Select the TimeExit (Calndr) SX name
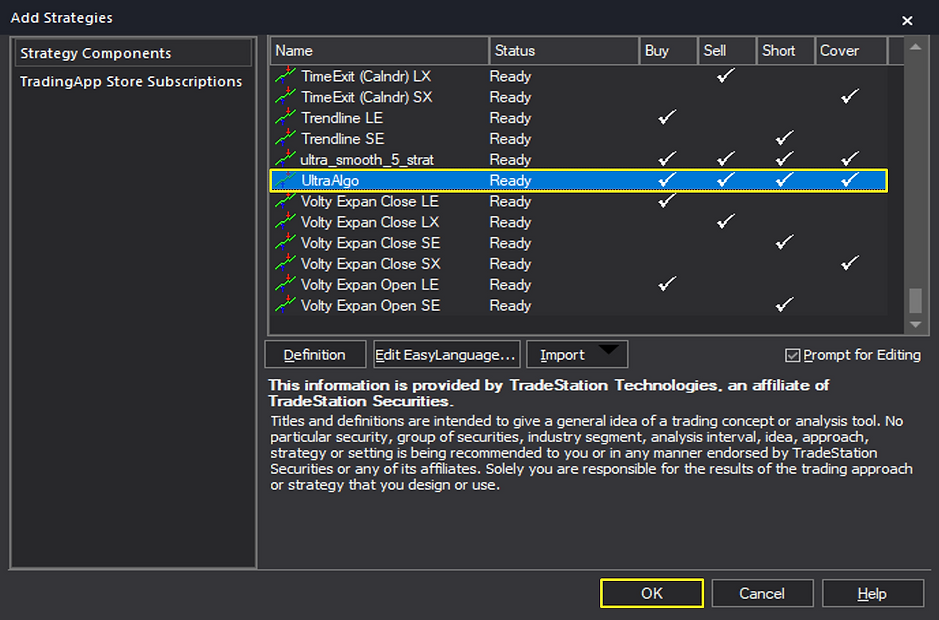This screenshot has width=939, height=620. click(366, 97)
